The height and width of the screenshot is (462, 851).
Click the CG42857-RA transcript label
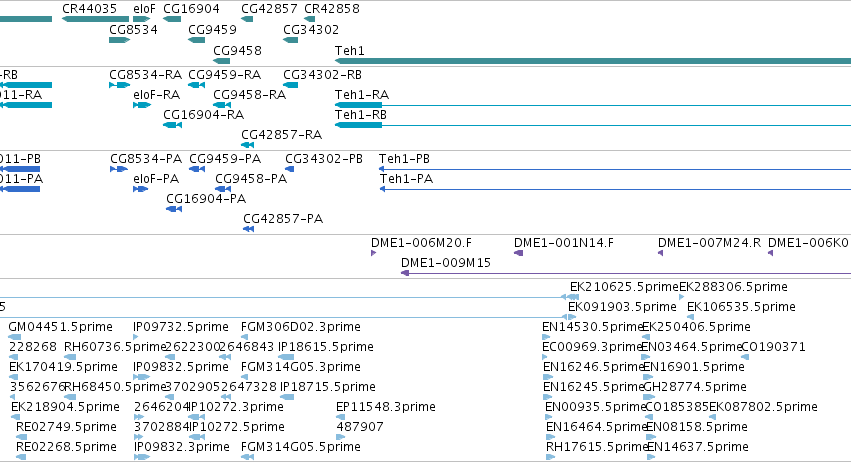[282, 135]
